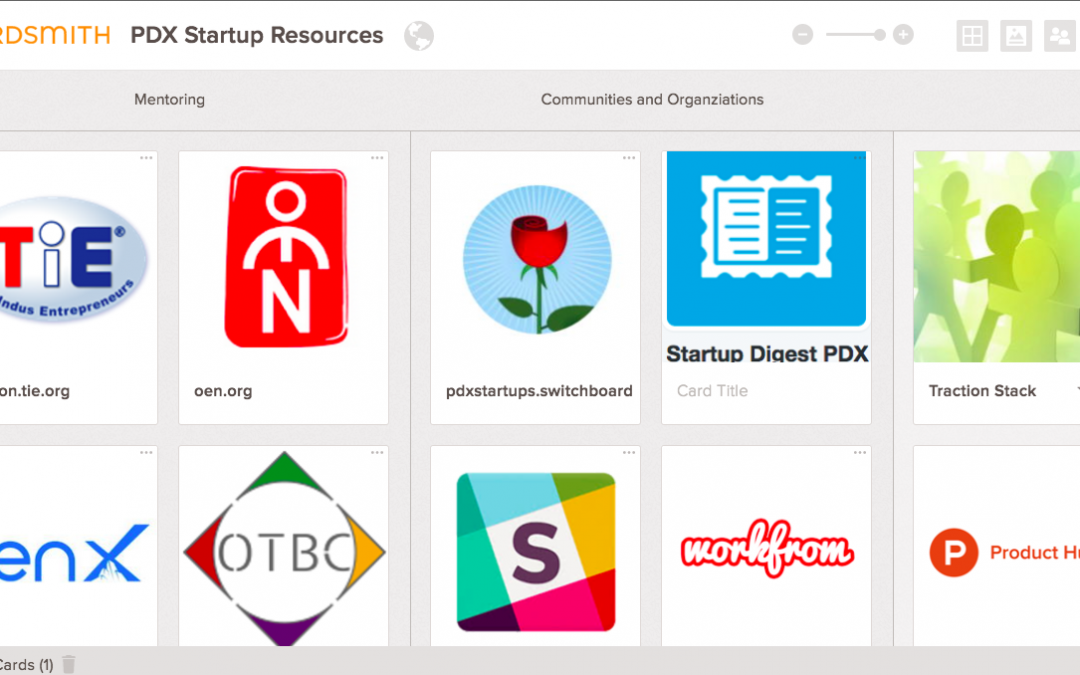Select Communities and Organziations column header
Screen dimensions: 1080x675
tap(652, 100)
